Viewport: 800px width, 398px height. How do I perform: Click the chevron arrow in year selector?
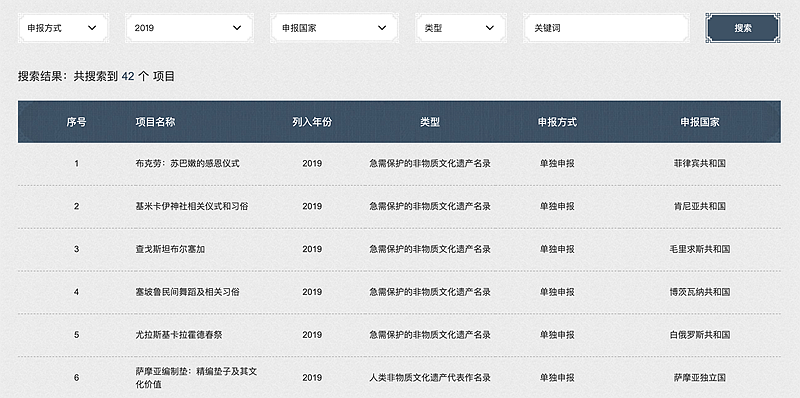coord(237,28)
